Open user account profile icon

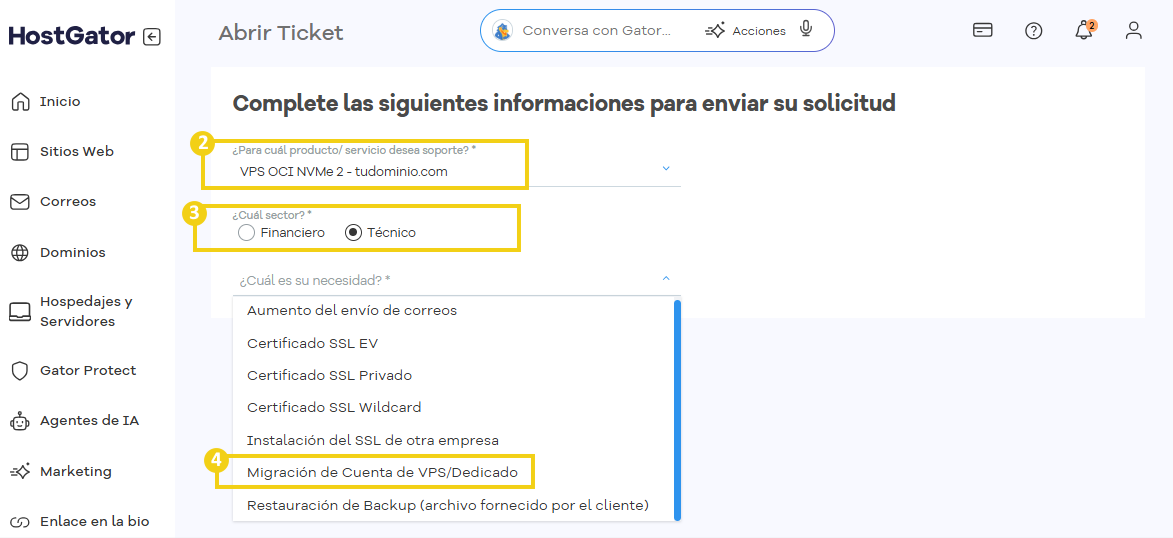[x=1134, y=31]
